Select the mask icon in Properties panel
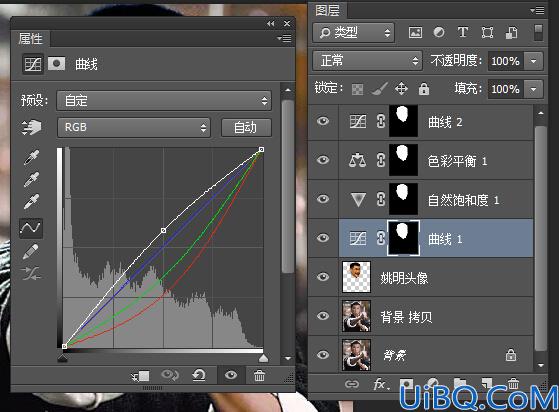 (56, 64)
